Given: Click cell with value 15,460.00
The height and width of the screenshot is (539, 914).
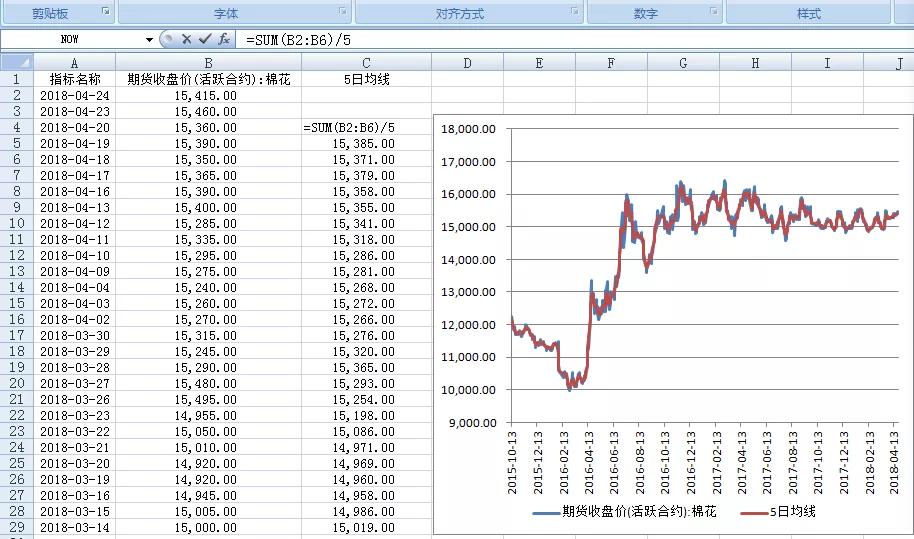Looking at the screenshot, I should coord(209,111).
